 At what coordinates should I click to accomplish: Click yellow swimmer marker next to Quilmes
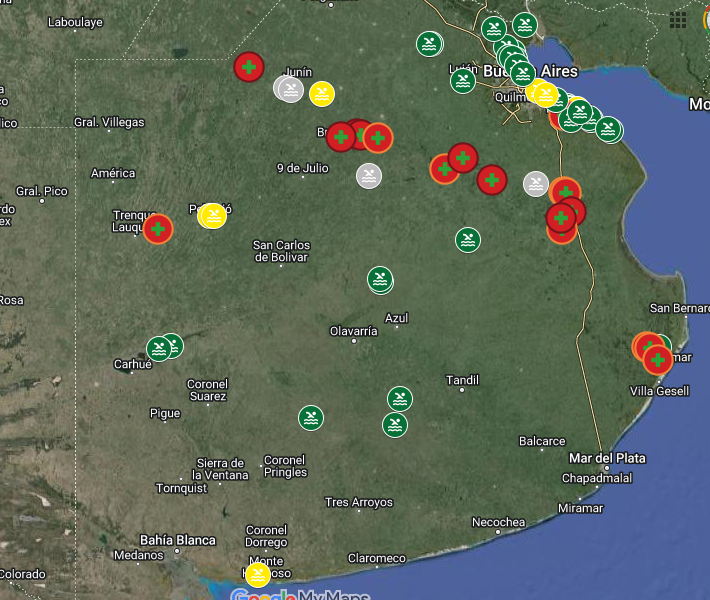[x=546, y=95]
